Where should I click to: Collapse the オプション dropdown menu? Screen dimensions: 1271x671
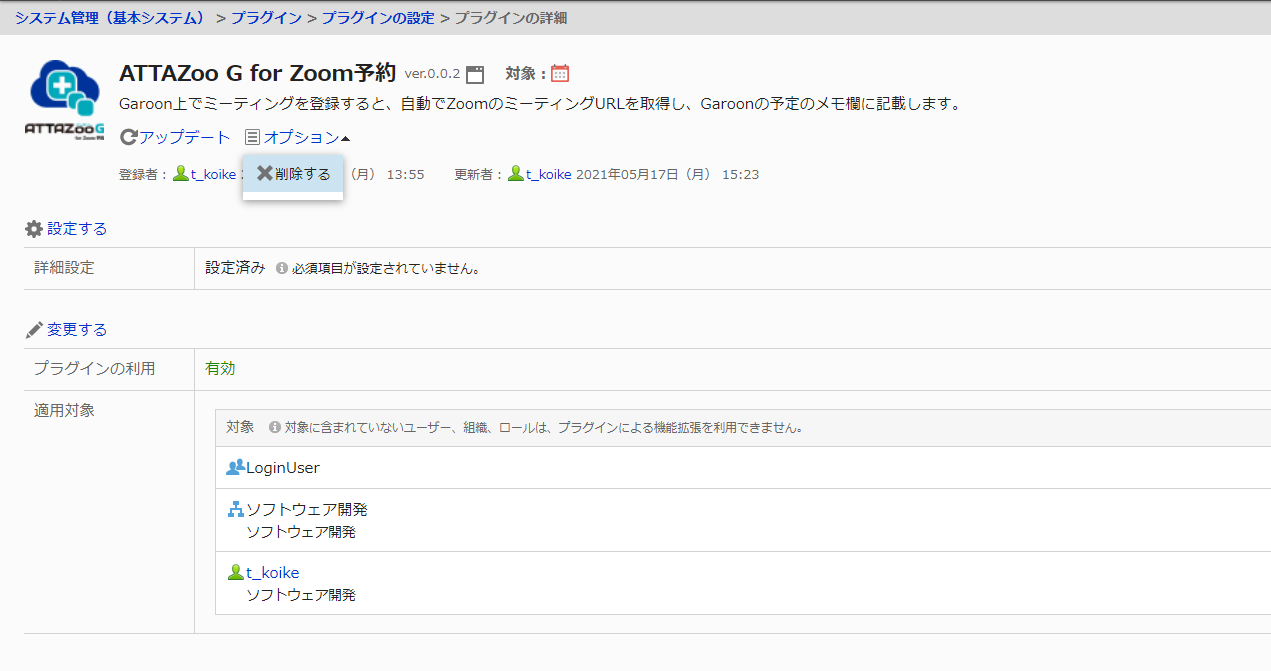301,137
